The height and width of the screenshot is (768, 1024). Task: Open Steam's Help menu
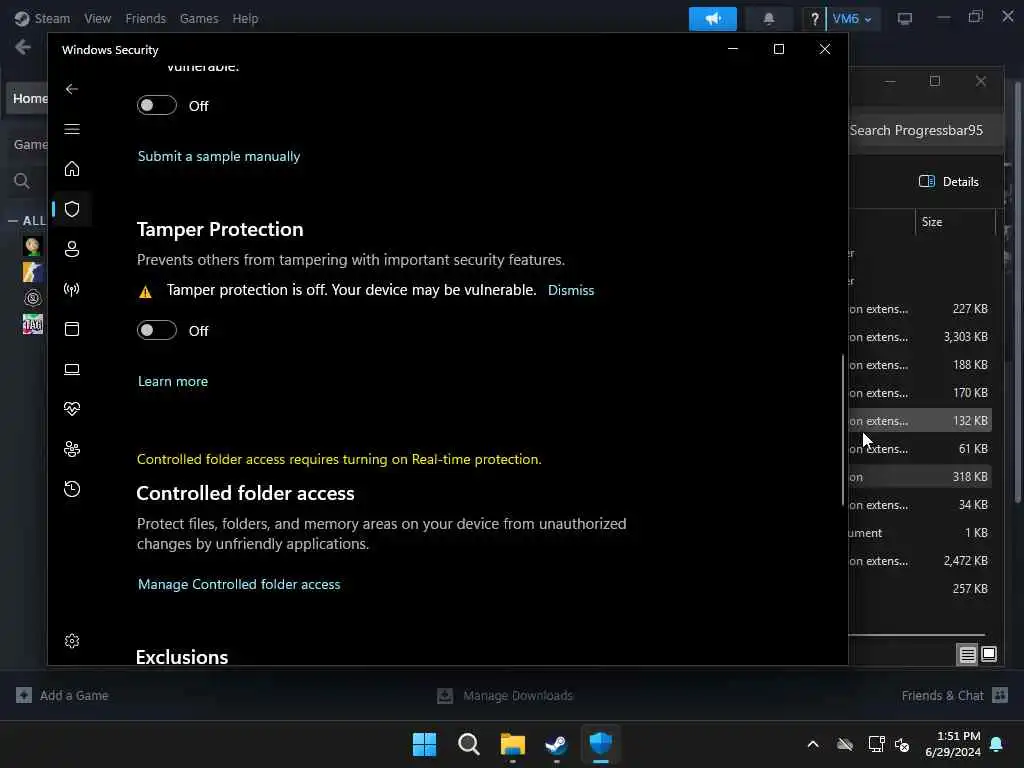(x=246, y=18)
